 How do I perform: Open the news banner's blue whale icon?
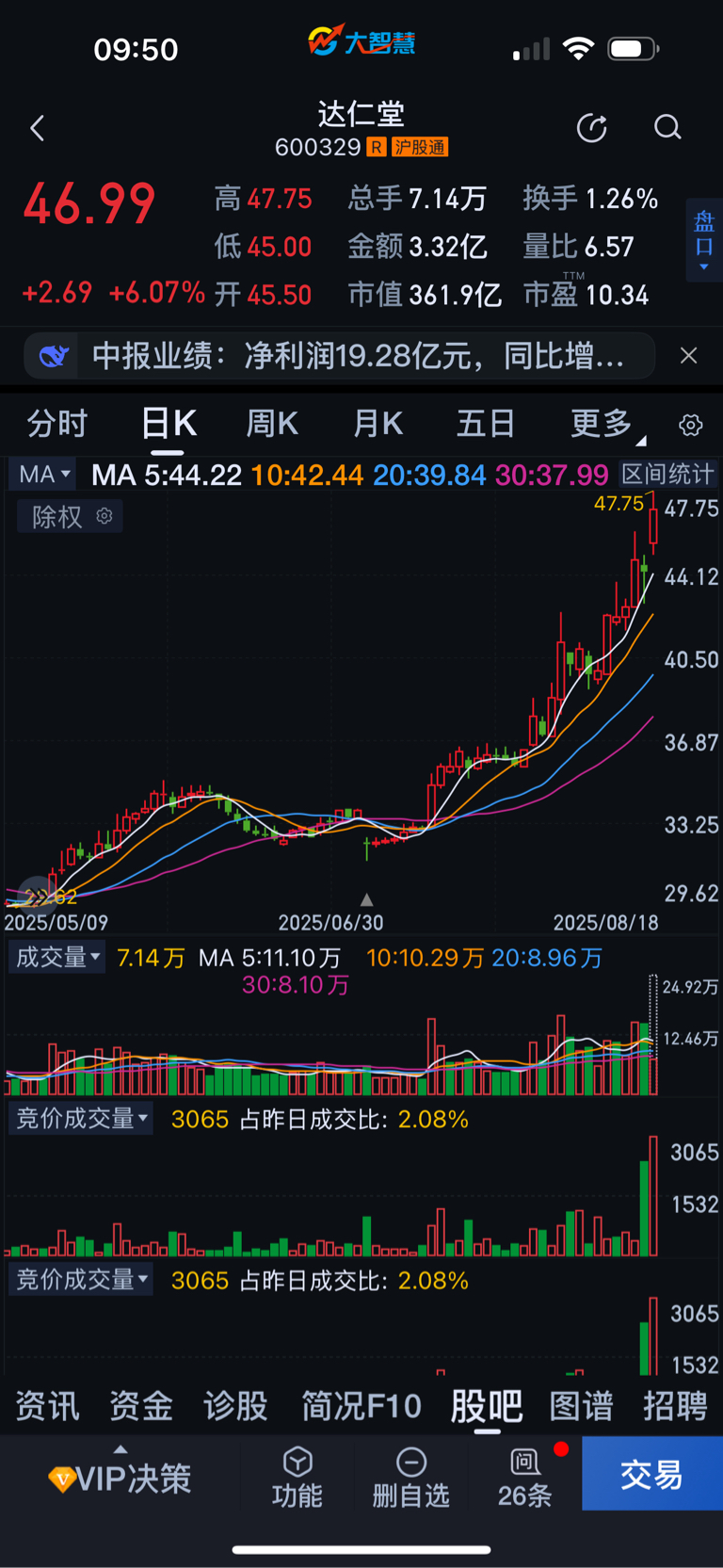[x=54, y=356]
